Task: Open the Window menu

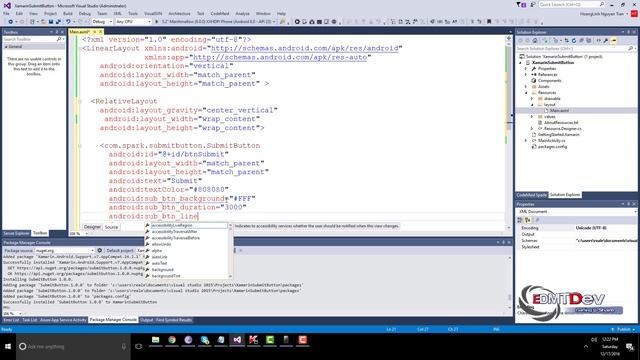Action: [263, 13]
